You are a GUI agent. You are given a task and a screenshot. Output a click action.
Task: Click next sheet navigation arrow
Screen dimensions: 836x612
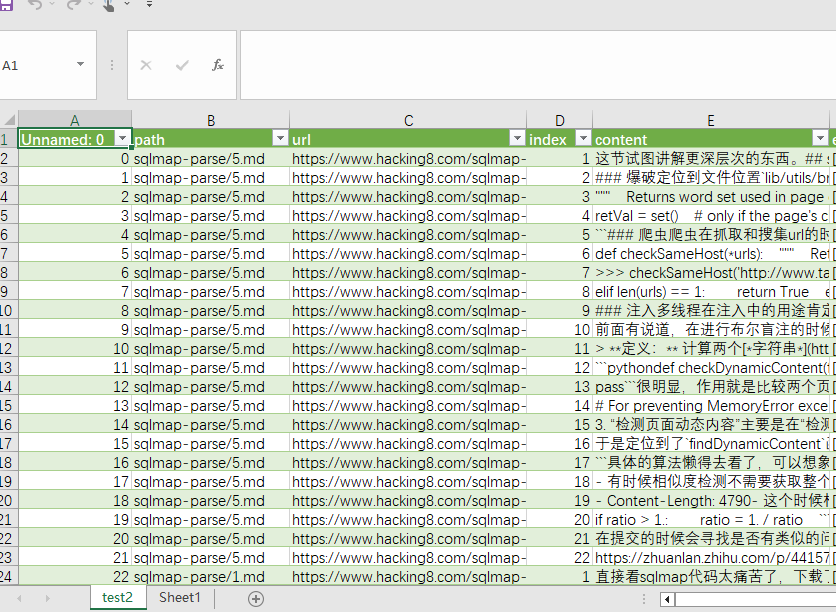pyautogui.click(x=47, y=599)
